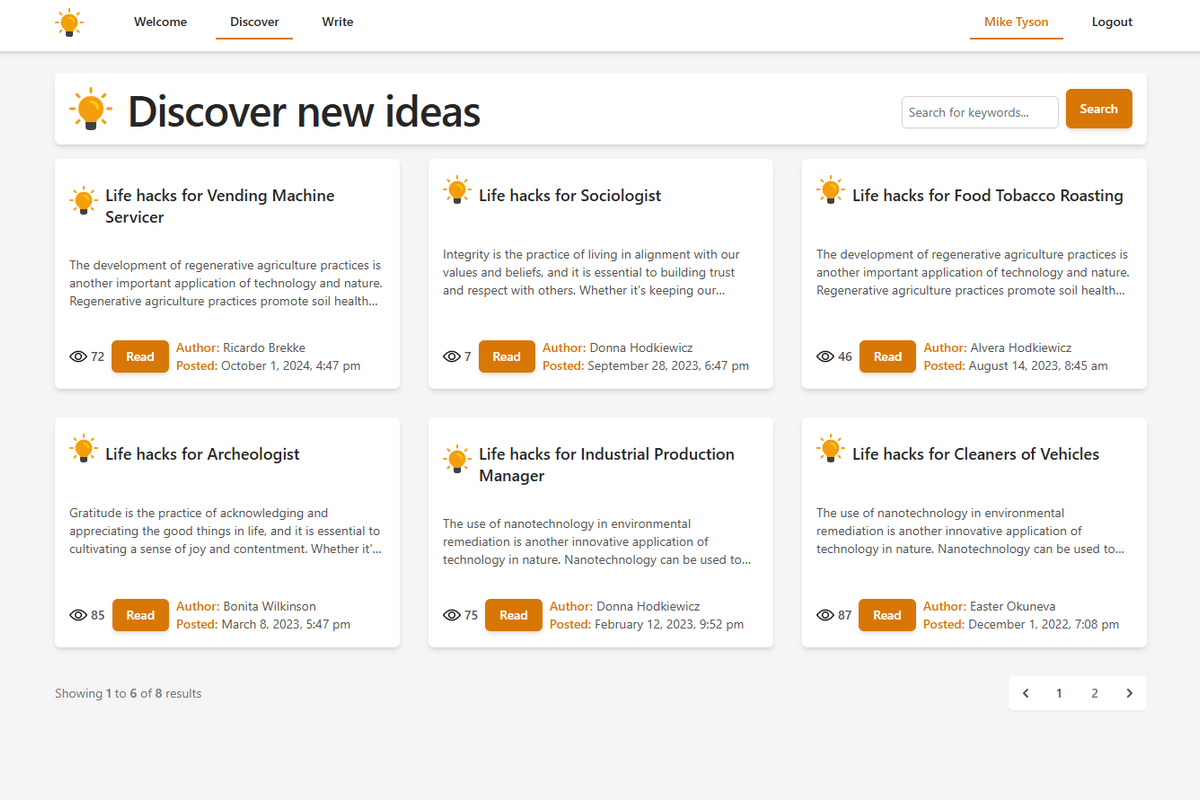Click lightbulb icon on Industrial Production Manager card

(457, 459)
